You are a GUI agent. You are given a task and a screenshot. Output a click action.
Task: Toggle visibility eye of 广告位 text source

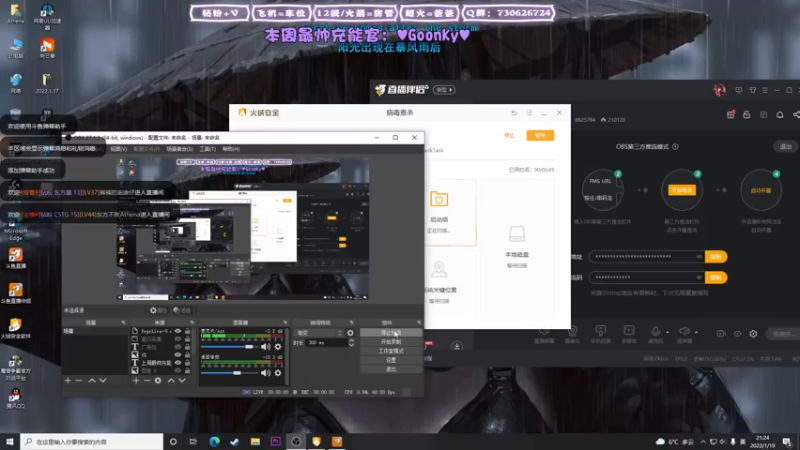point(178,347)
